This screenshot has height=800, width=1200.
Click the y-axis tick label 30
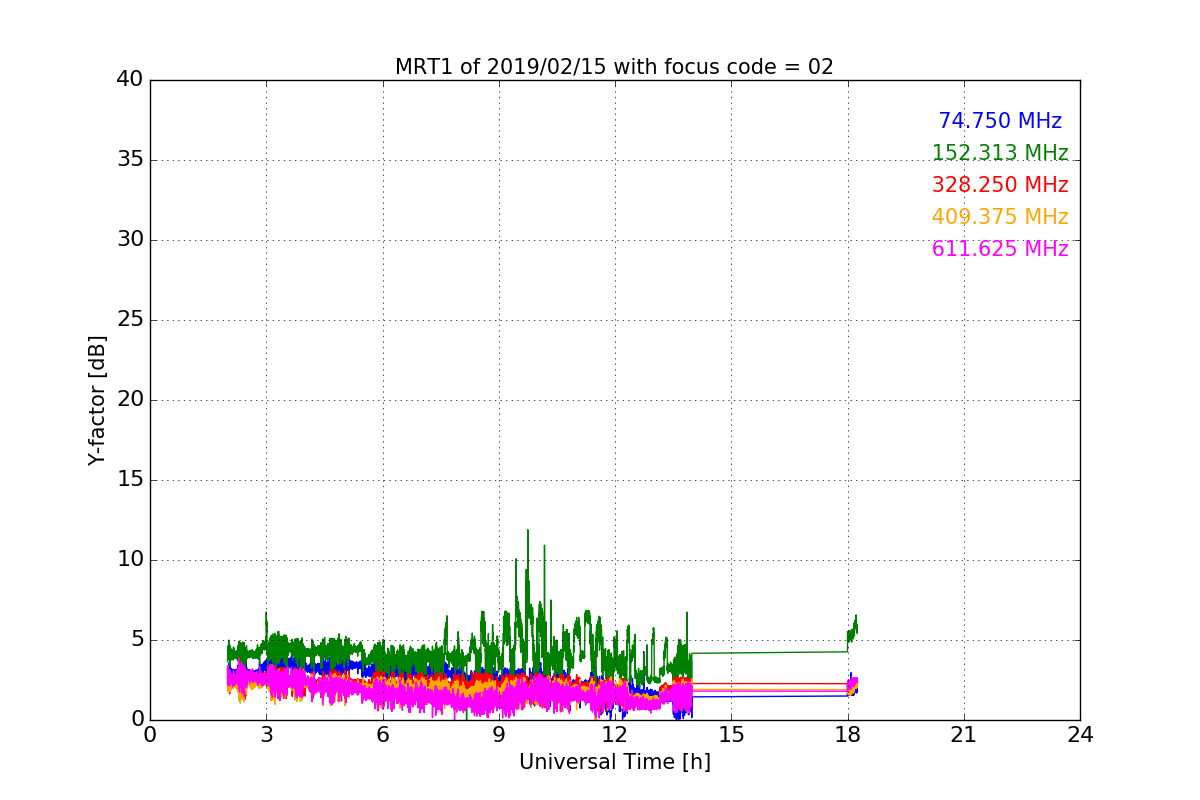click(x=130, y=240)
